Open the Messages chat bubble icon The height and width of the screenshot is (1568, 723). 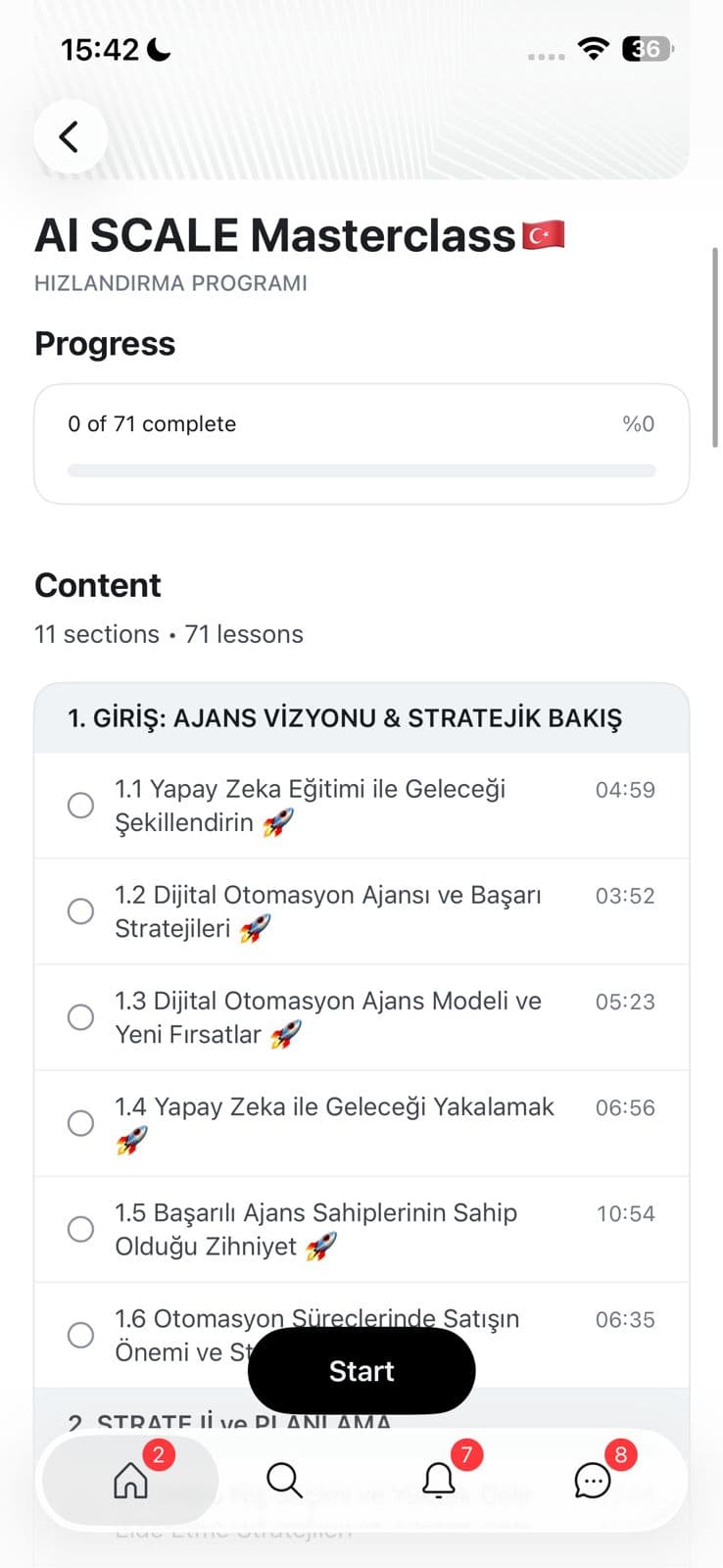pos(592,1480)
